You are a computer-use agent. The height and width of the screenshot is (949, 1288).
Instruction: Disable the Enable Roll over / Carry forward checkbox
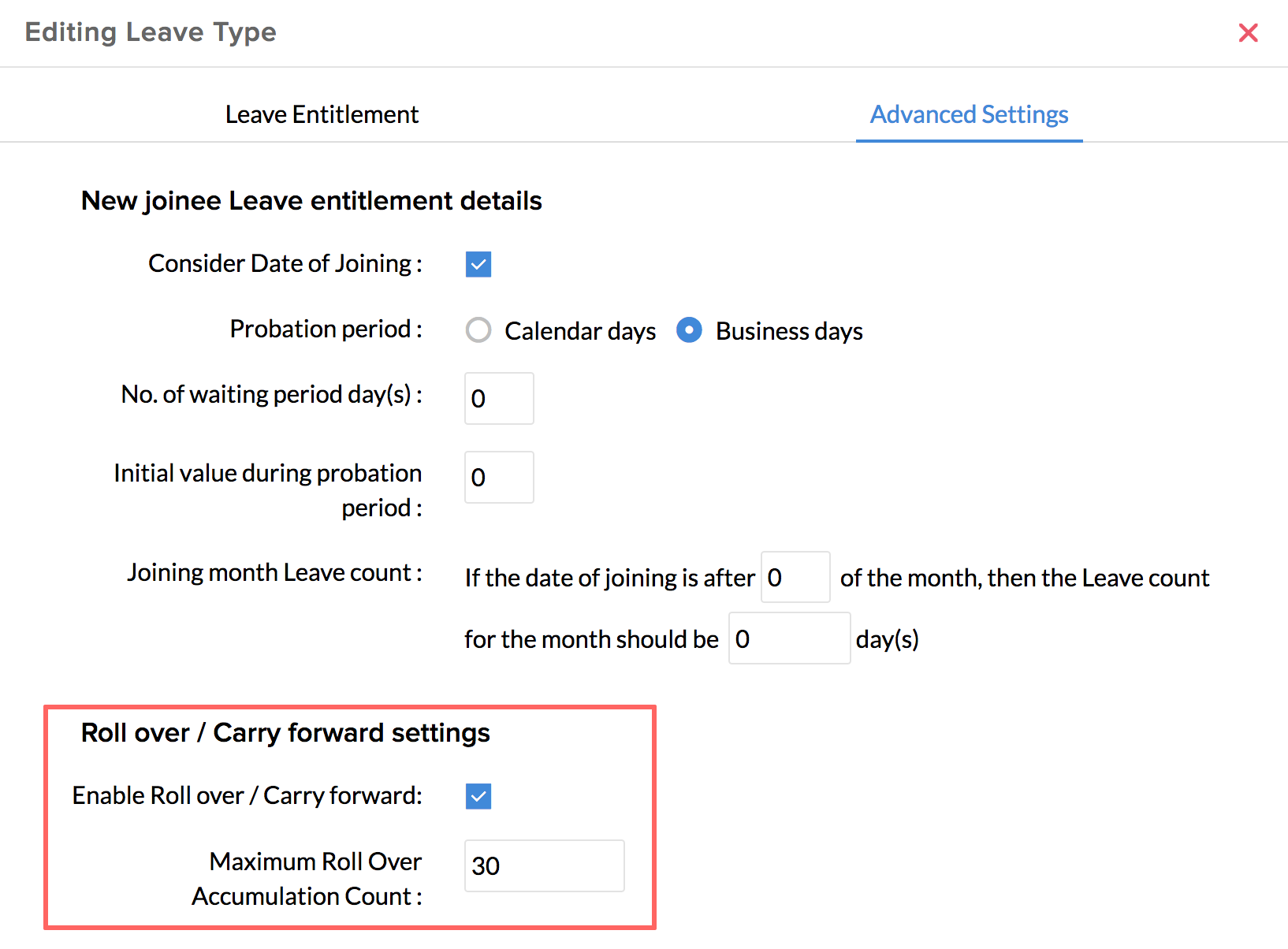coord(478,796)
